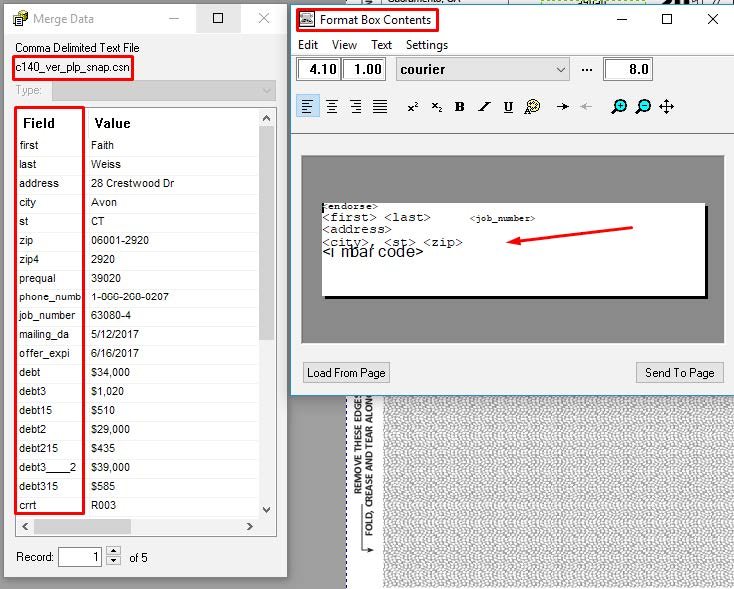Click the 4.10 width field
The image size is (734, 589).
318,69
